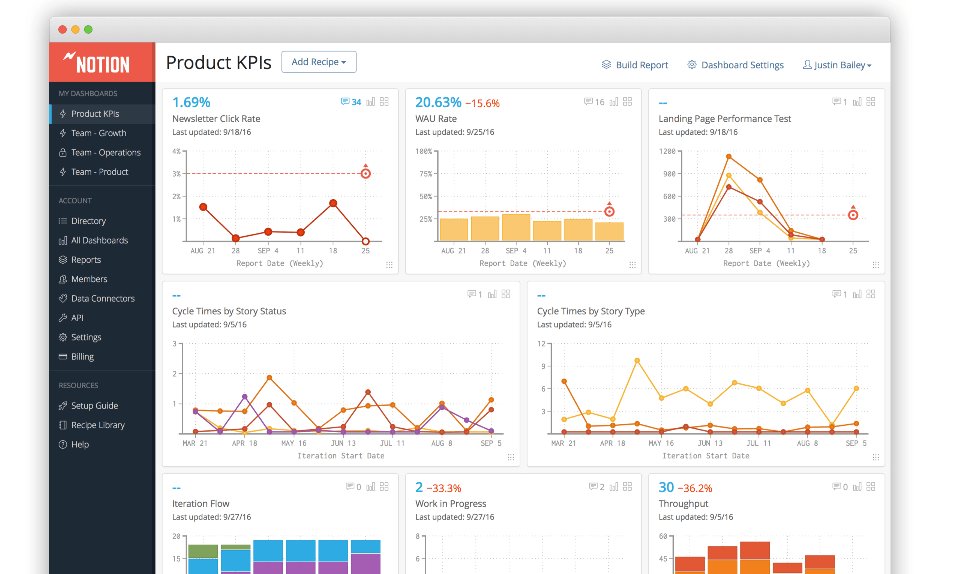The height and width of the screenshot is (574, 962).
Task: Click the chart icon on Cycle Times by Story Type
Action: click(857, 294)
